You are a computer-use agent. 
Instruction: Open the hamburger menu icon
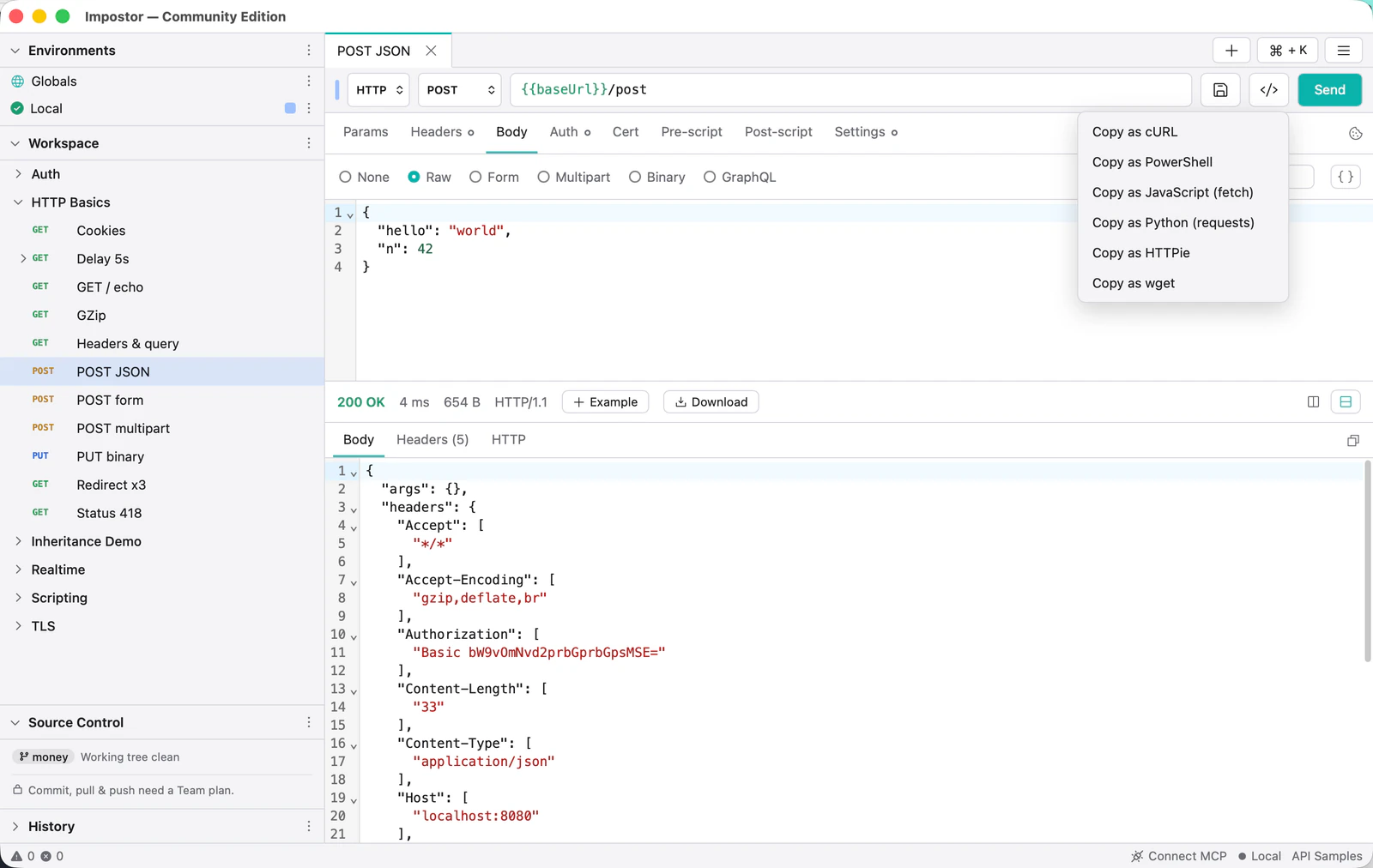coord(1344,51)
